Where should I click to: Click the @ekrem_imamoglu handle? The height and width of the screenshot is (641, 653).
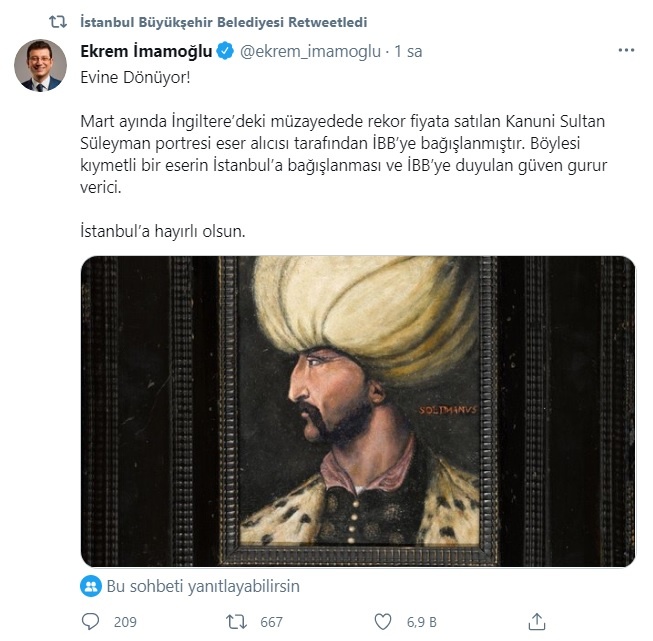click(x=313, y=51)
